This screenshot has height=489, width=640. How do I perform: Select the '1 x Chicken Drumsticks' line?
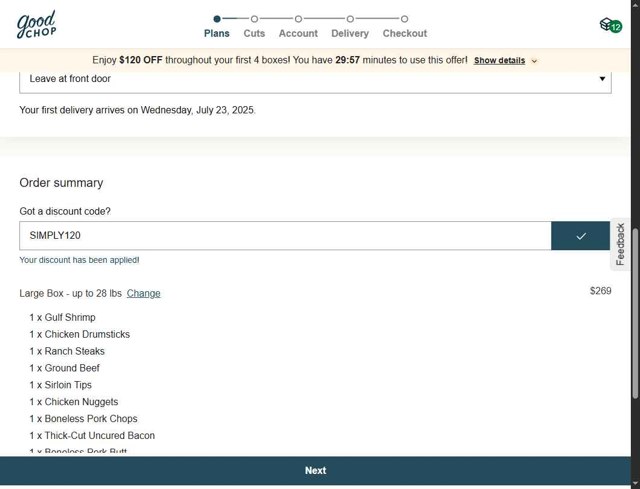(80, 334)
